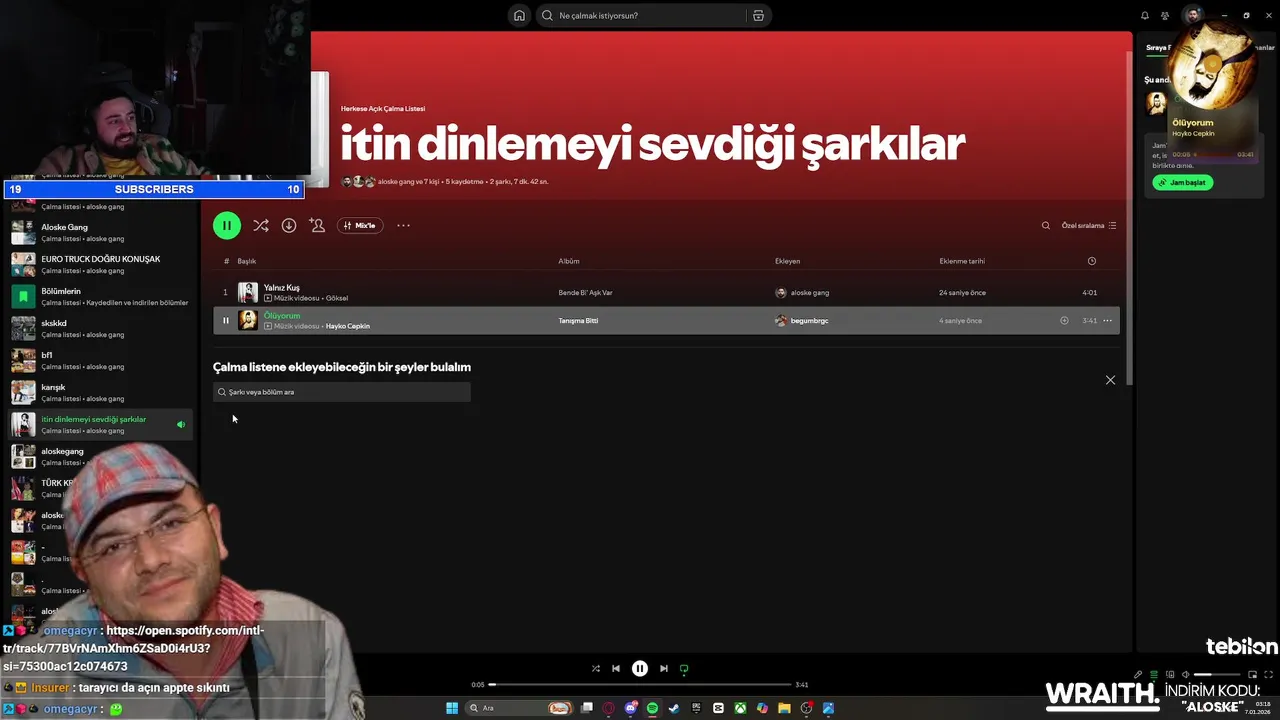This screenshot has height=720, width=1280.
Task: Open Discord from the Windows taskbar
Action: pos(631,708)
